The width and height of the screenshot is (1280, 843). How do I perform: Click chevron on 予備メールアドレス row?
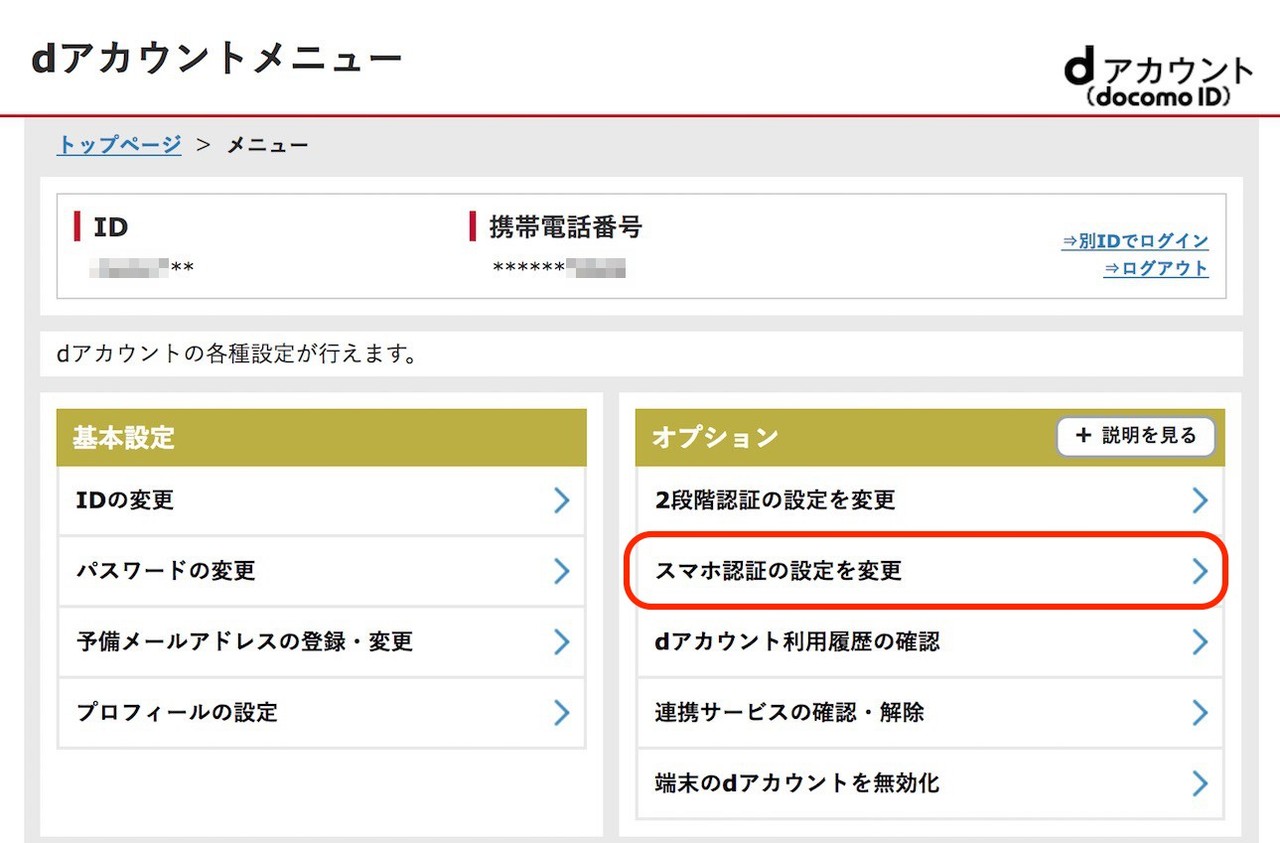pyautogui.click(x=562, y=642)
